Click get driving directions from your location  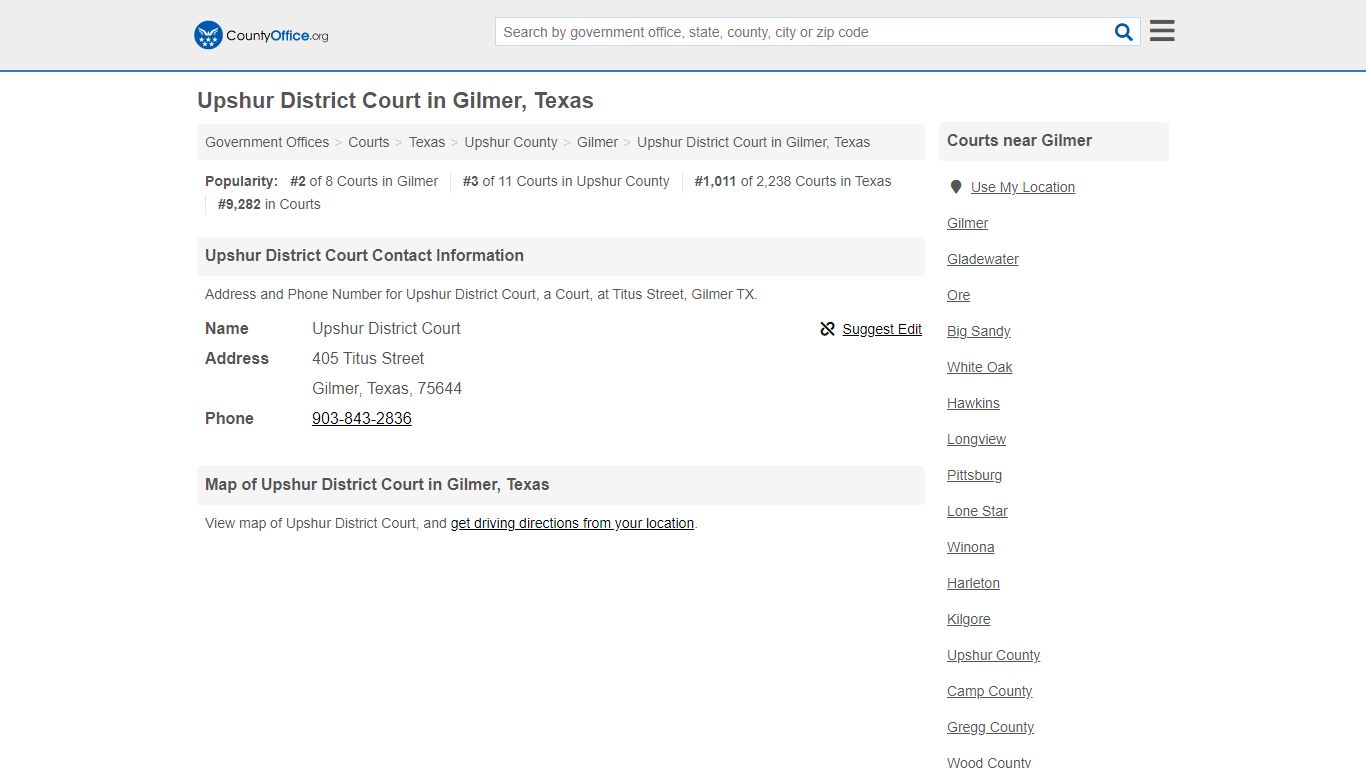pos(572,523)
